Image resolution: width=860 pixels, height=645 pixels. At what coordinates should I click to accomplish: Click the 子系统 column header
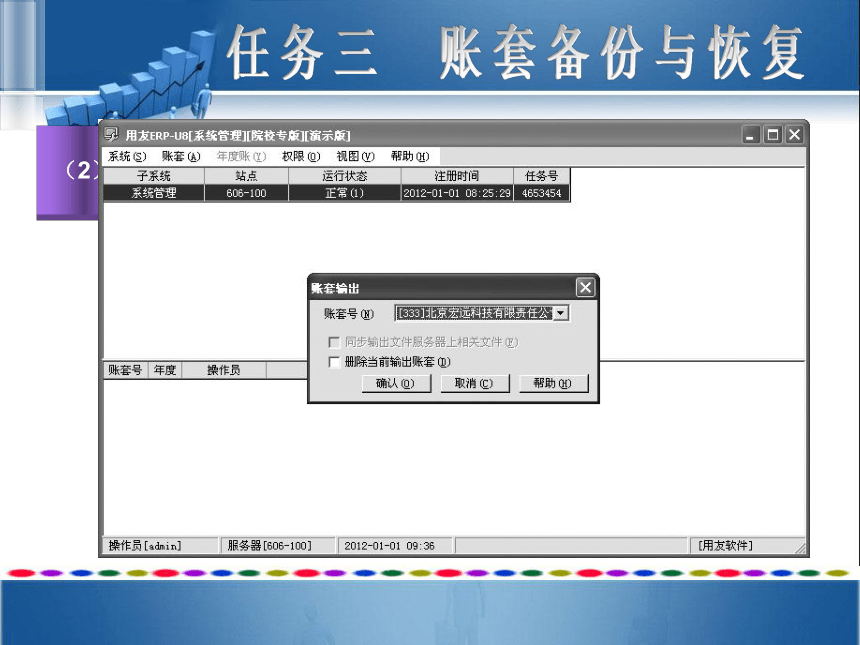[154, 176]
